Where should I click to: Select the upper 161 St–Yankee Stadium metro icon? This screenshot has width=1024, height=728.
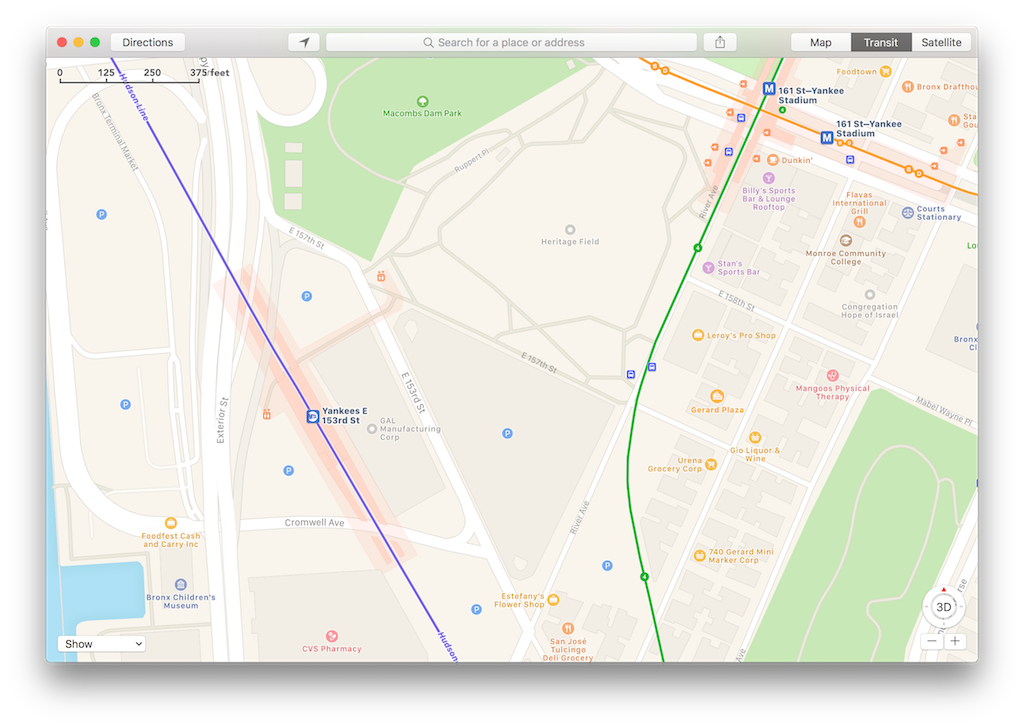click(x=769, y=88)
